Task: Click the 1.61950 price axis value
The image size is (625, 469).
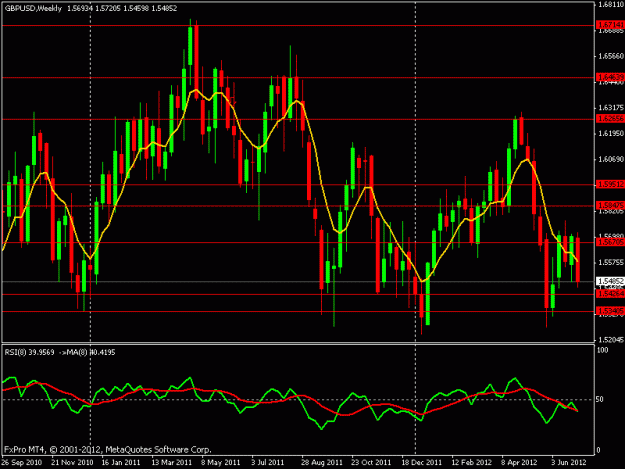Action: coord(611,133)
